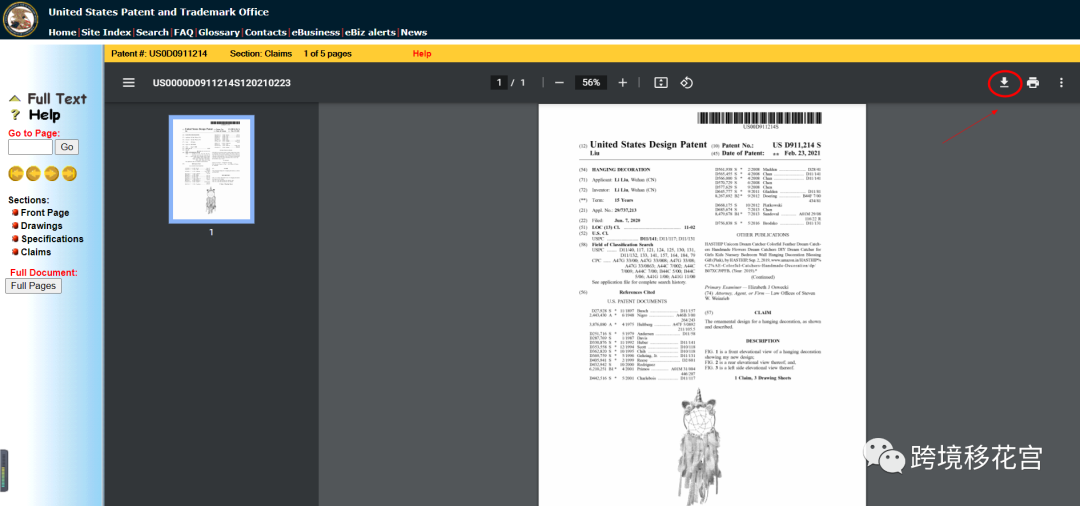Open Site Index in the top navigation
The width and height of the screenshot is (1080, 506).
[106, 32]
